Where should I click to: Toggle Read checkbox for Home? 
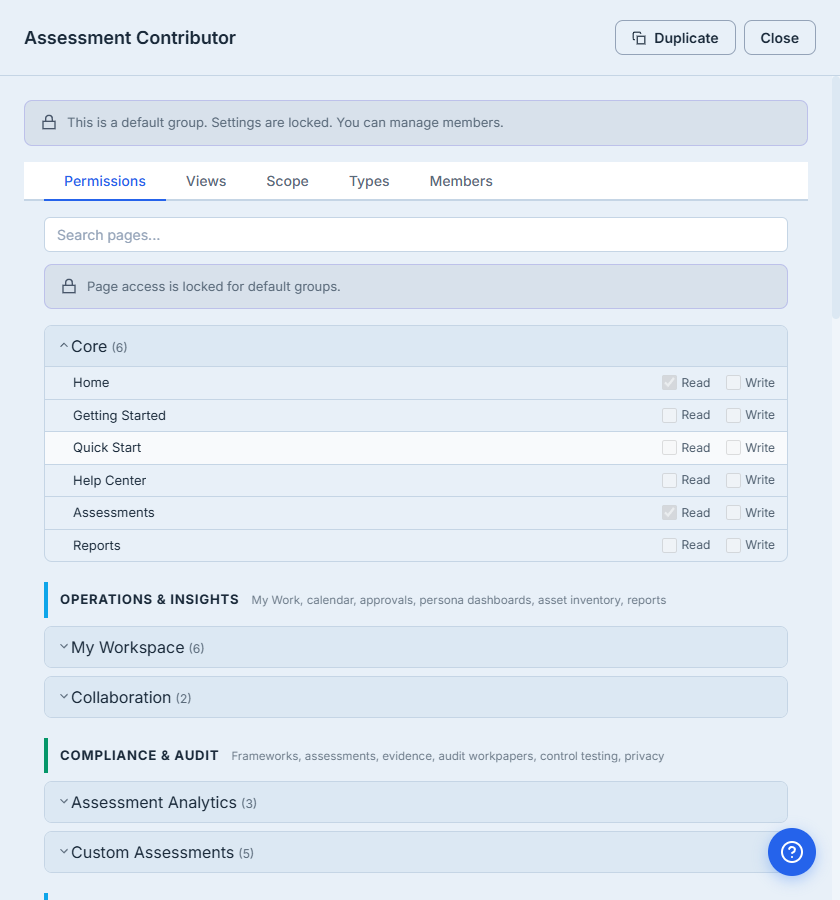pos(669,382)
